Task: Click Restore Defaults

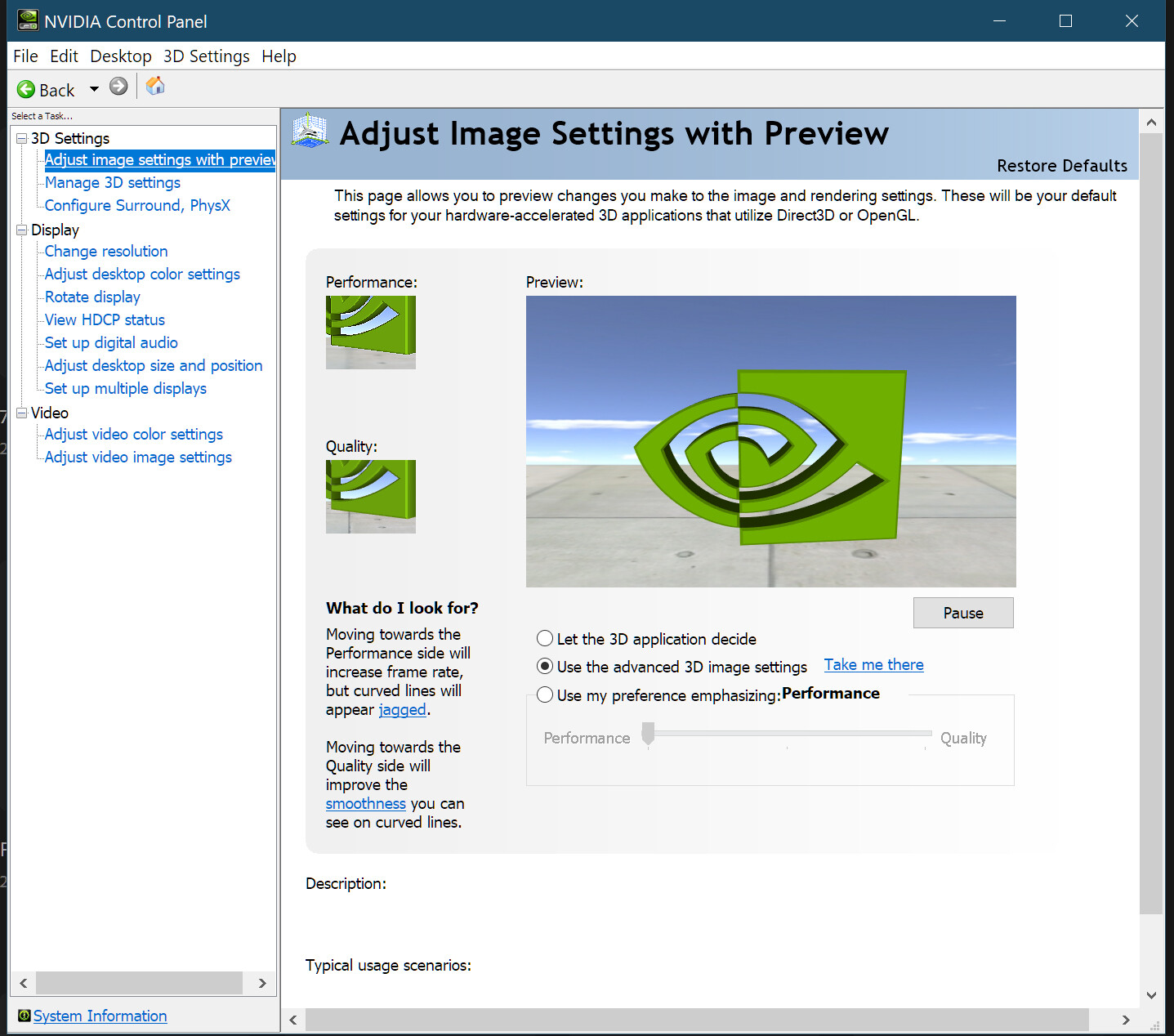Action: tap(1062, 166)
